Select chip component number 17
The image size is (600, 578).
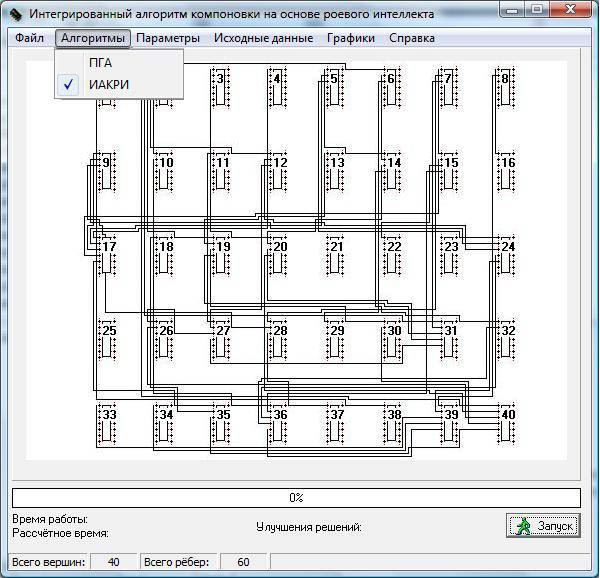107,256
